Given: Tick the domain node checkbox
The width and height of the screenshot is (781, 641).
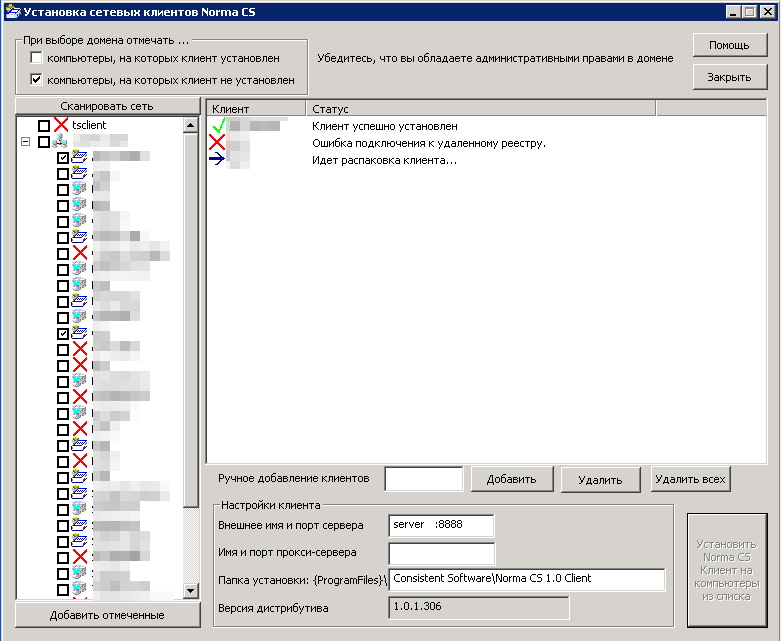Looking at the screenshot, I should (44, 142).
